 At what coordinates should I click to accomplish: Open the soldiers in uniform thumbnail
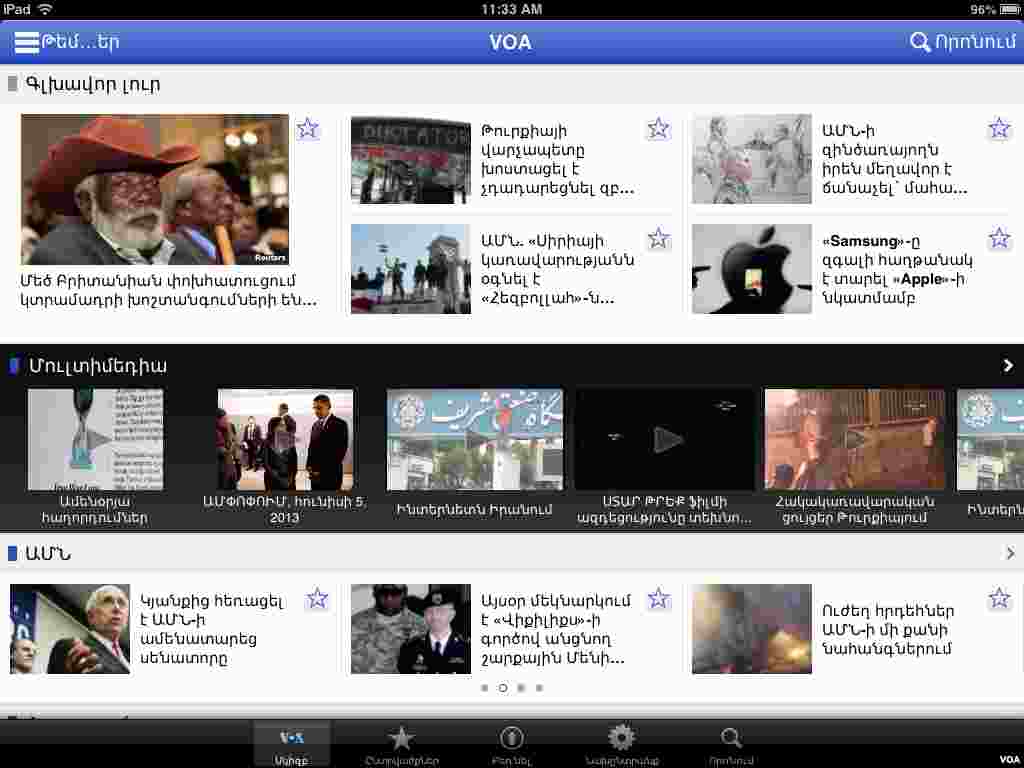click(x=411, y=629)
